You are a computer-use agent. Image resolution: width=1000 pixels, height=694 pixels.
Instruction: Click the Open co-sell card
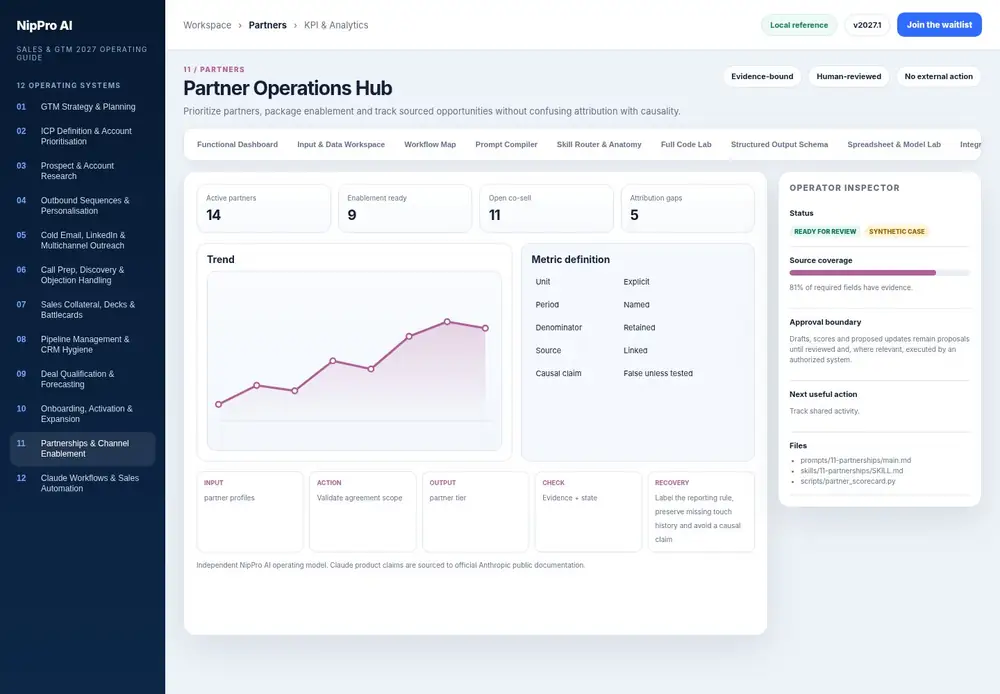pyautogui.click(x=546, y=209)
